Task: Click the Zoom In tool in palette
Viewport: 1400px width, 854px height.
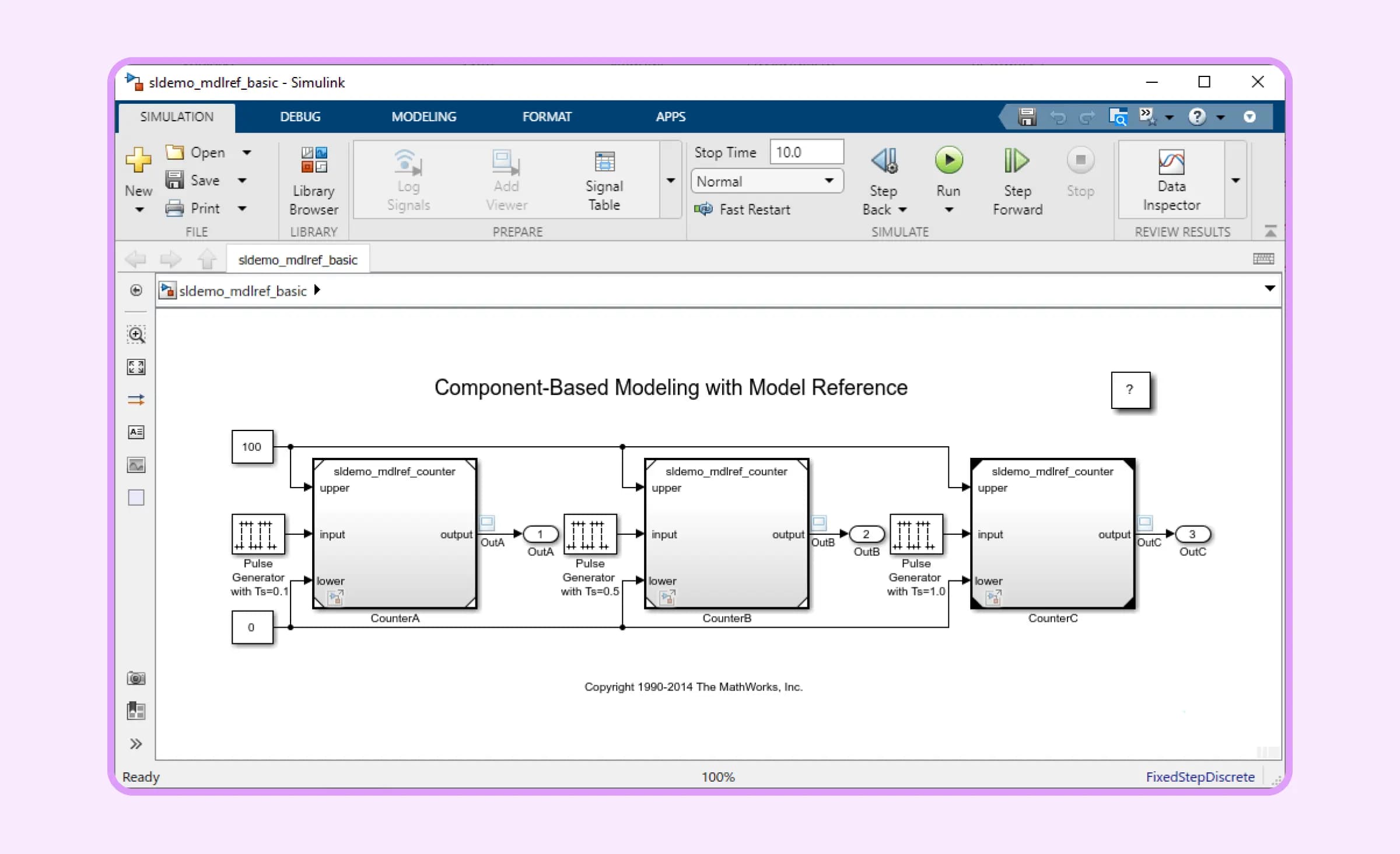Action: pos(136,335)
